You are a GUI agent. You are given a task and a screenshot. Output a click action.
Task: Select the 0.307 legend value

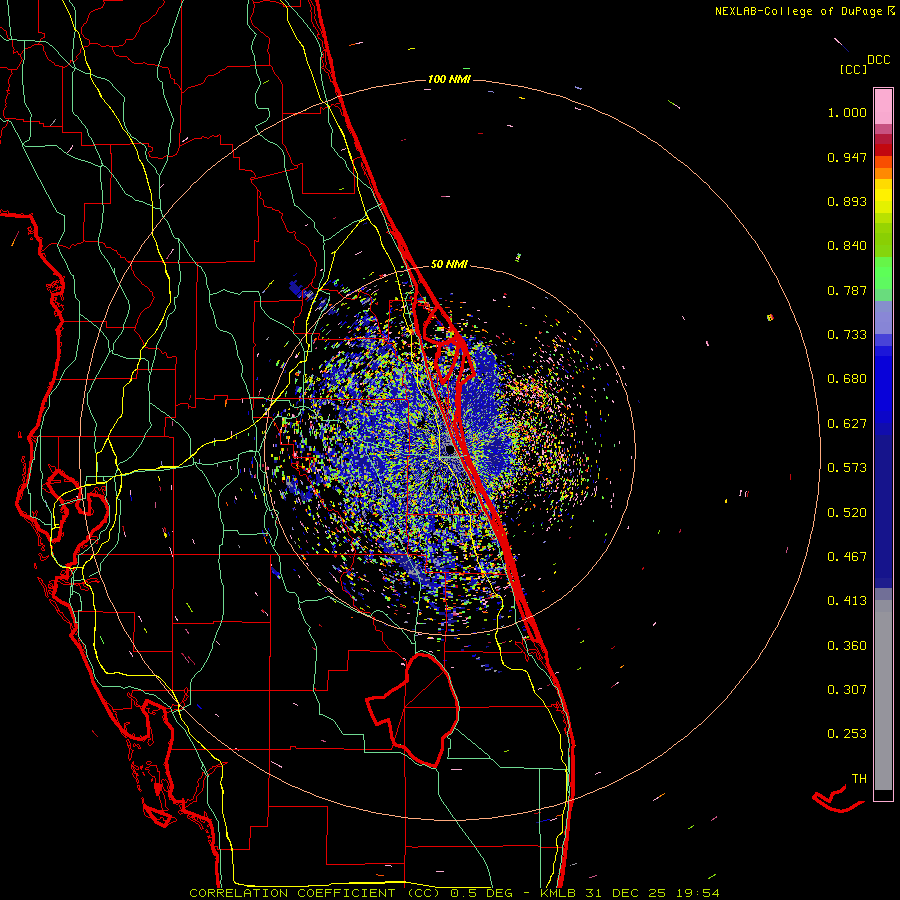point(847,690)
